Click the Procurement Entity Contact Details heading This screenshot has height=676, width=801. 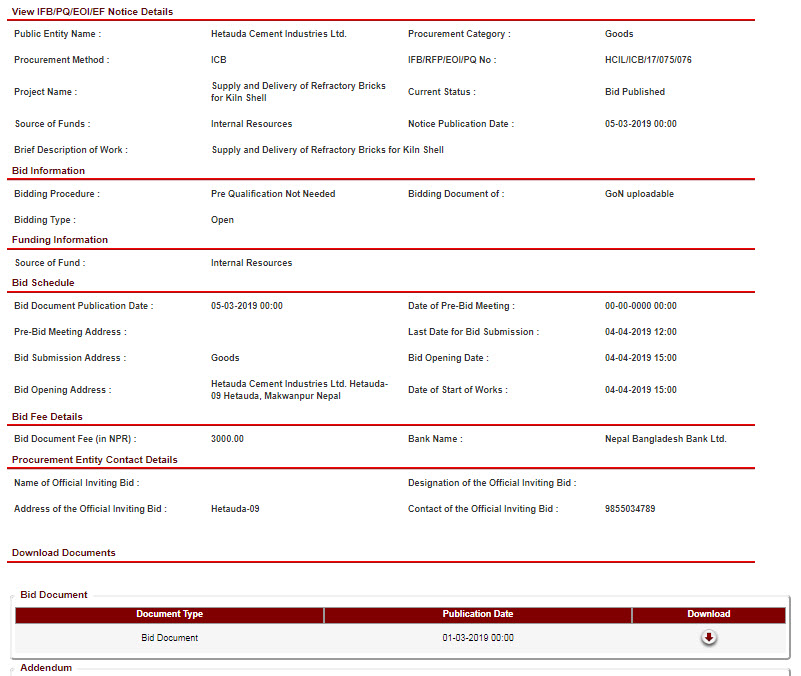click(x=95, y=460)
